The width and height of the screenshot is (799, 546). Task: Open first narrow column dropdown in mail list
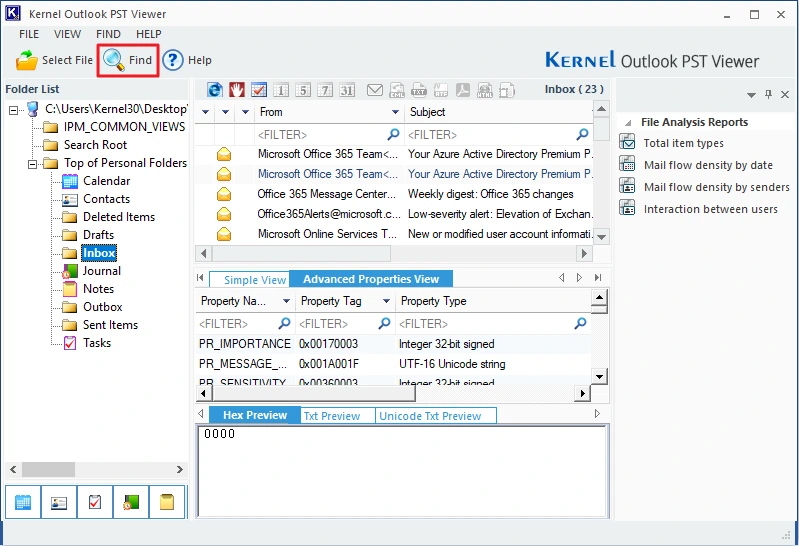tap(205, 112)
